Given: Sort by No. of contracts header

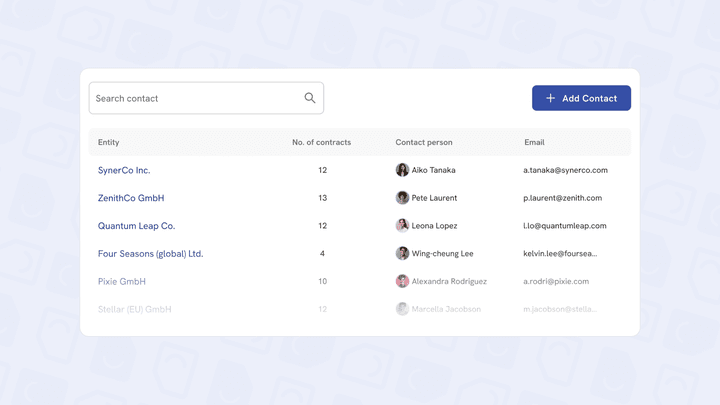Looking at the screenshot, I should (321, 142).
